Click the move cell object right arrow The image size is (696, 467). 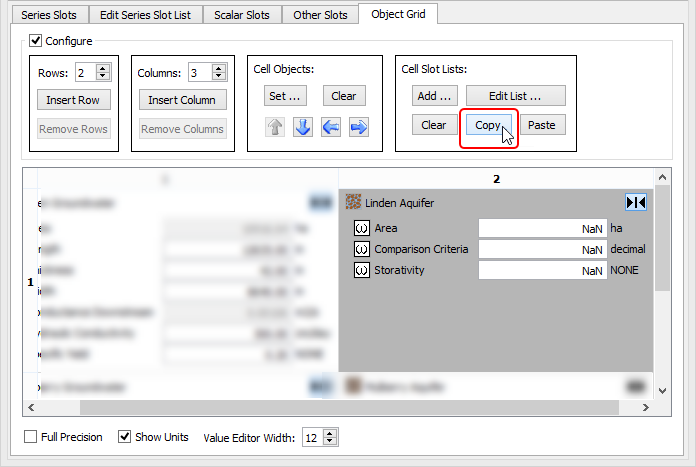coord(359,127)
